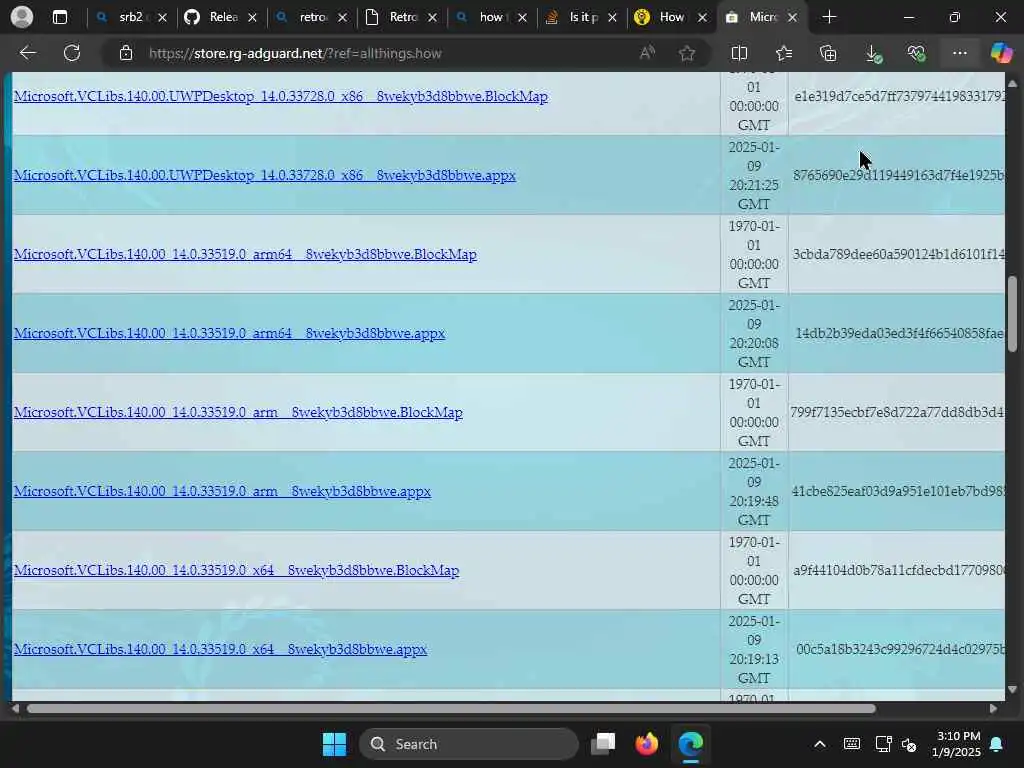Click the scroll right arrow
Image resolution: width=1024 pixels, height=768 pixels.
tap(993, 709)
